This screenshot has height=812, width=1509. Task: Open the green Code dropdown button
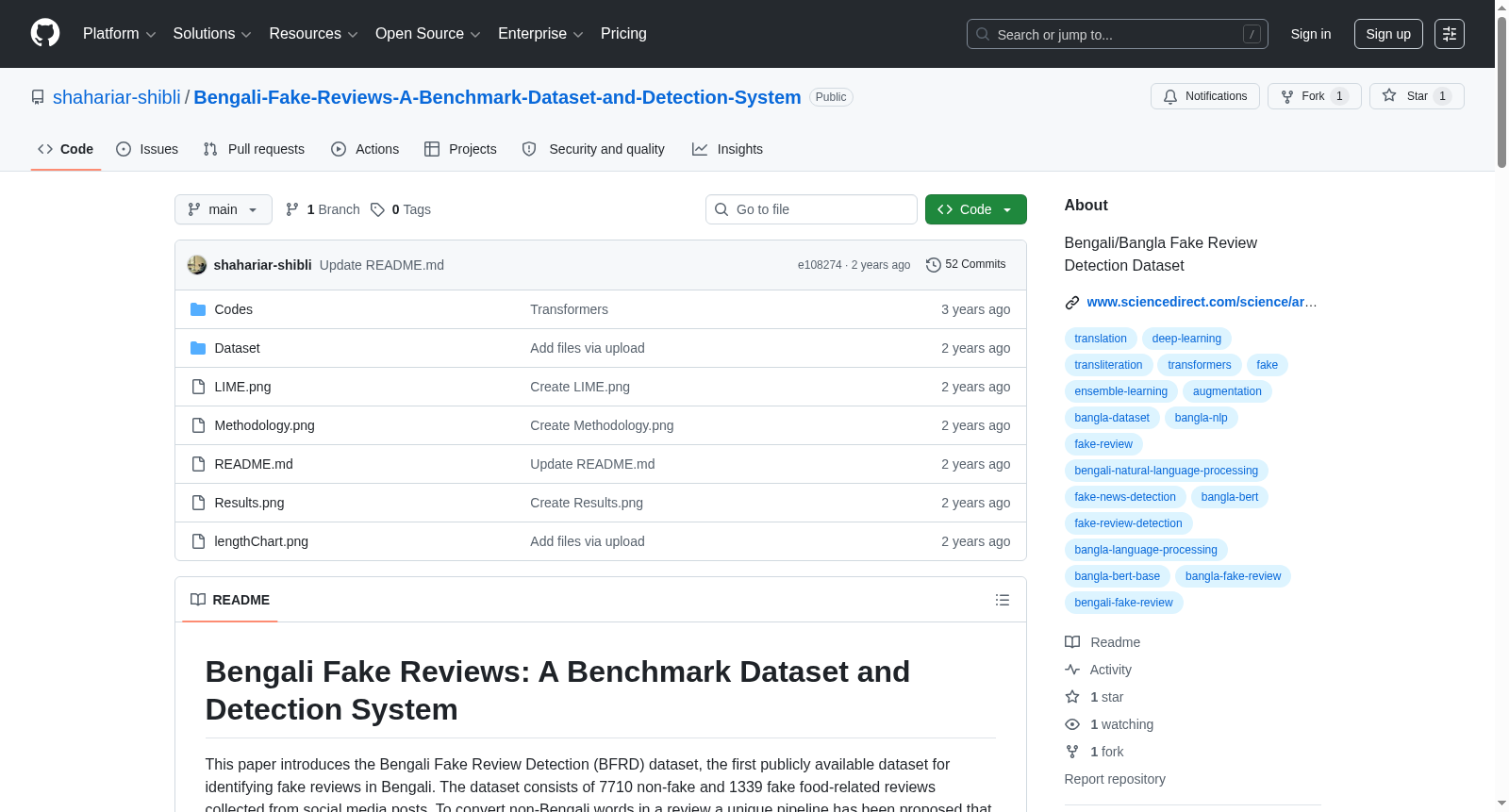click(x=976, y=209)
